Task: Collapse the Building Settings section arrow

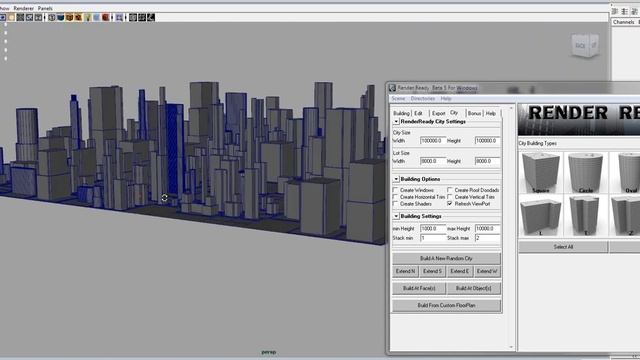Action: point(396,216)
